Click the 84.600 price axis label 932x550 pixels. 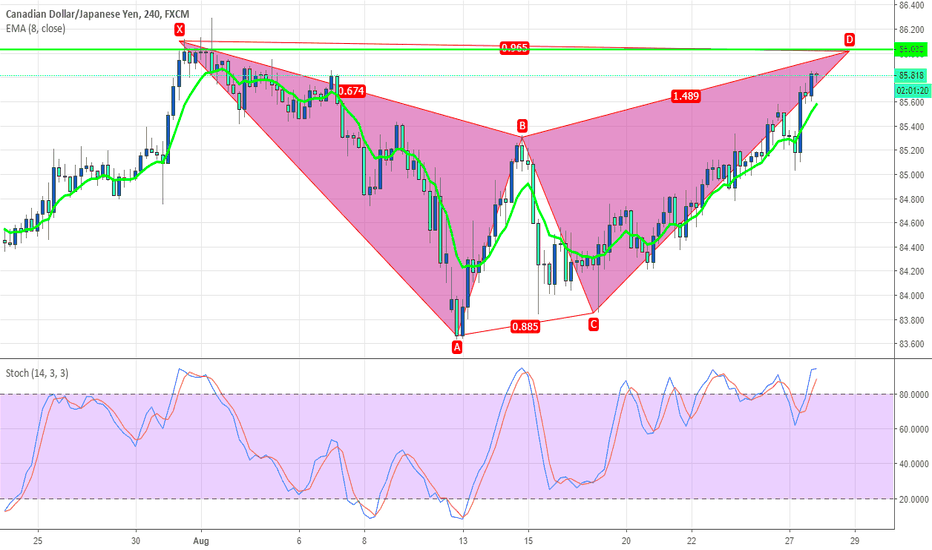pos(911,223)
